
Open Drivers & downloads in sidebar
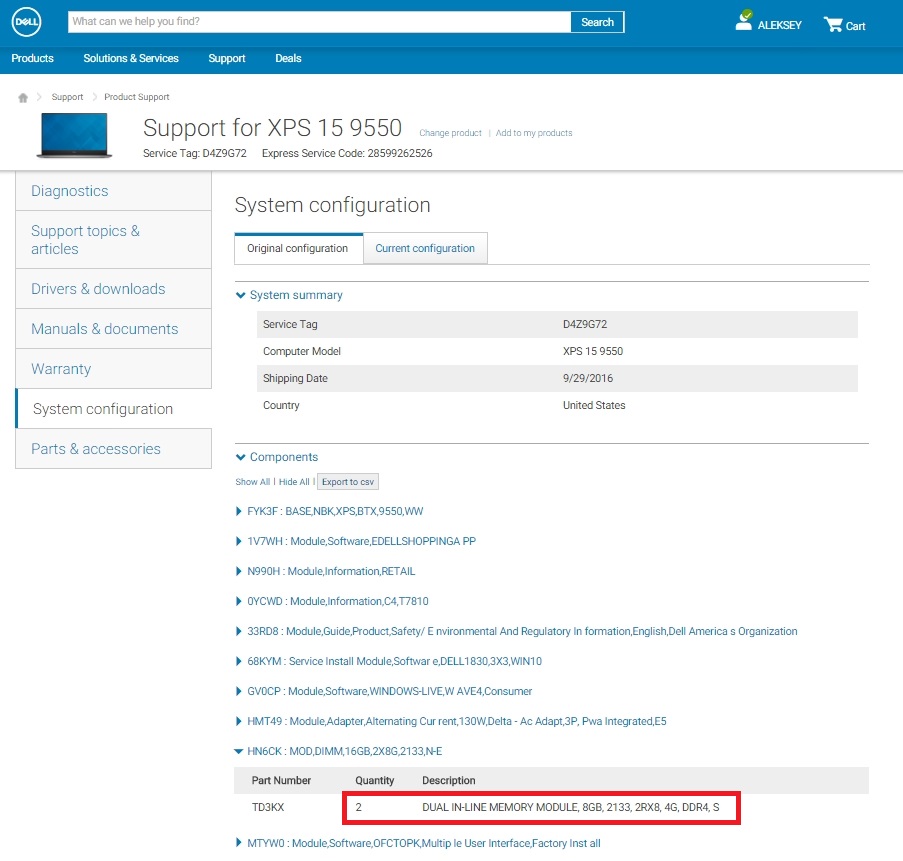(113, 289)
